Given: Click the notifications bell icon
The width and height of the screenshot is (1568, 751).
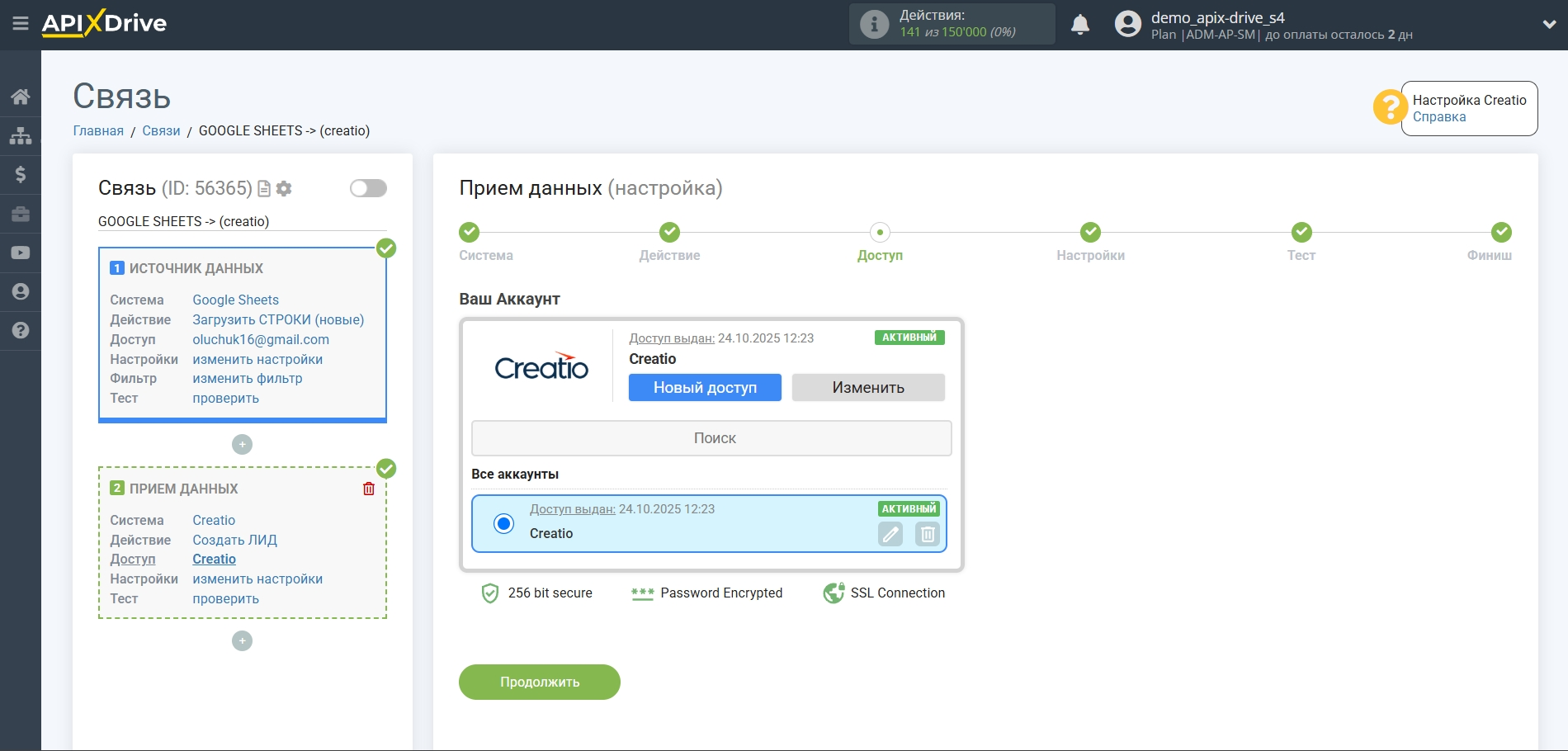Looking at the screenshot, I should (1079, 25).
